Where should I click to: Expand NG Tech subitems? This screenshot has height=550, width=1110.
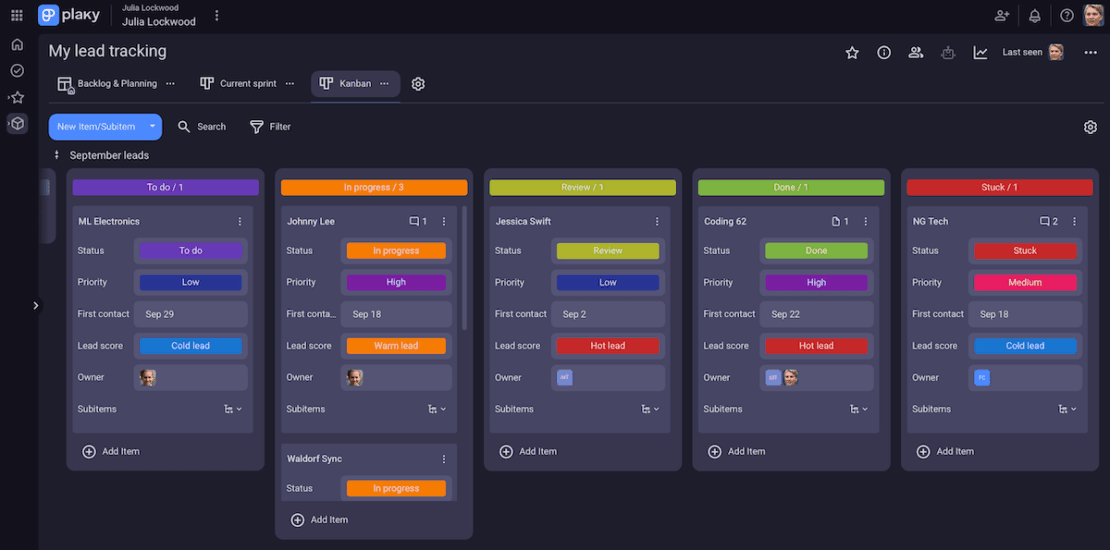1067,409
